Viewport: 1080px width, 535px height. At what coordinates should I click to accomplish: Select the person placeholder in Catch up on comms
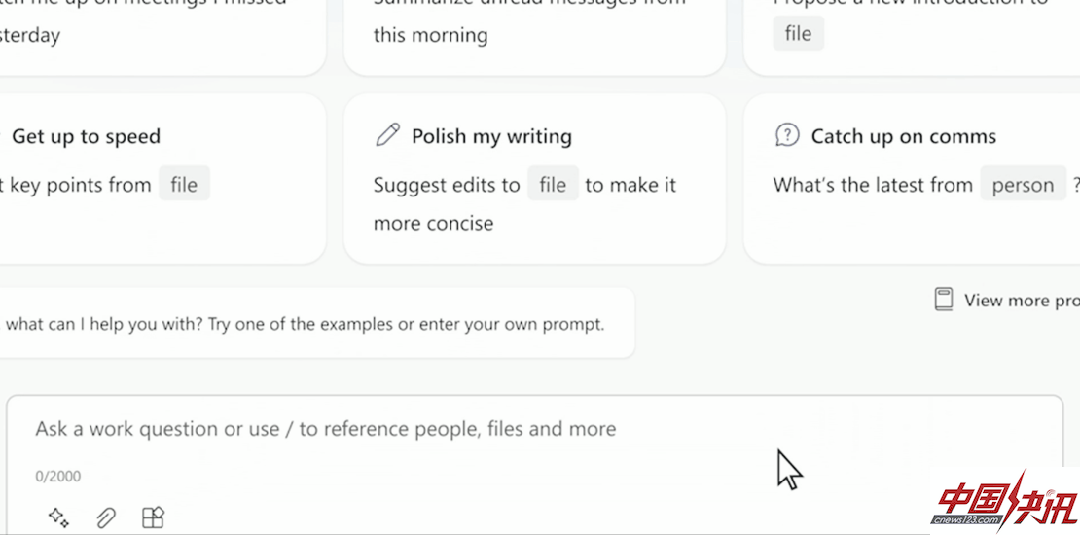(x=1023, y=185)
